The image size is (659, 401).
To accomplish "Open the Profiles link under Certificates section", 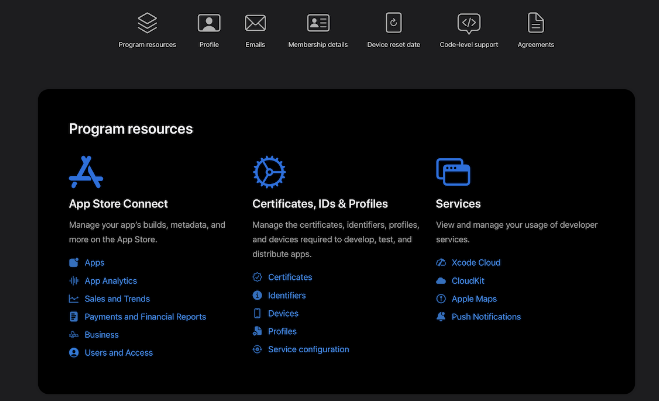I will pos(282,331).
